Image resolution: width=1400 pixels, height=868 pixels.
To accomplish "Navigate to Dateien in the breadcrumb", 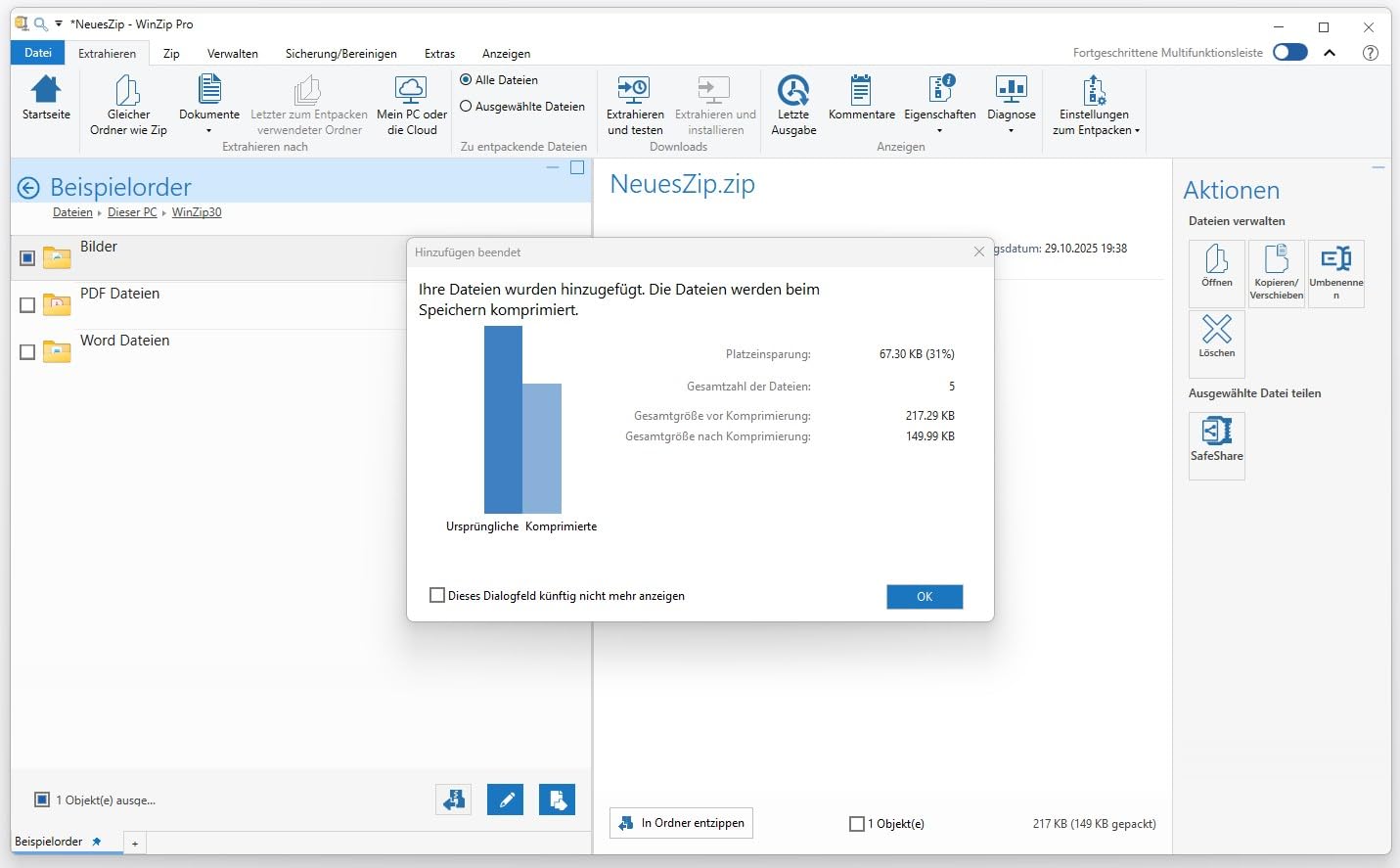I will click(72, 212).
